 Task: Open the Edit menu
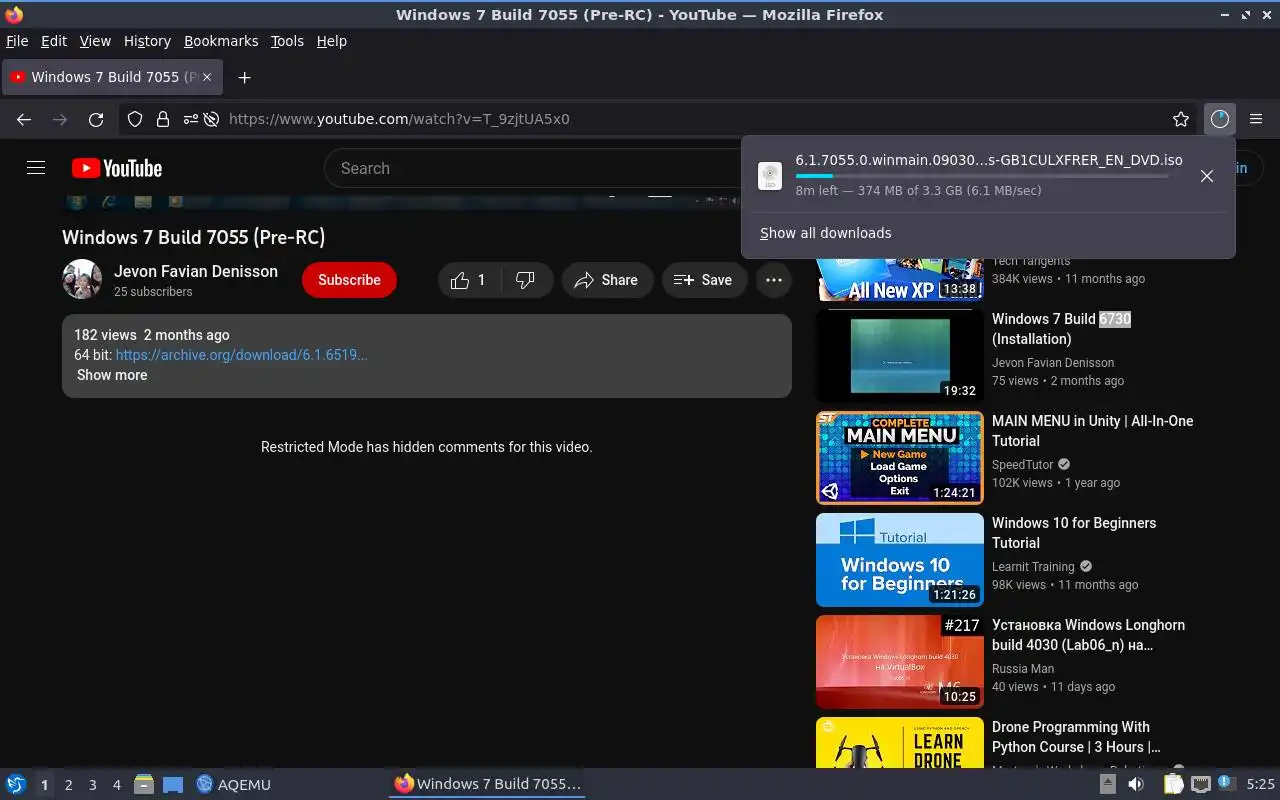pos(54,41)
